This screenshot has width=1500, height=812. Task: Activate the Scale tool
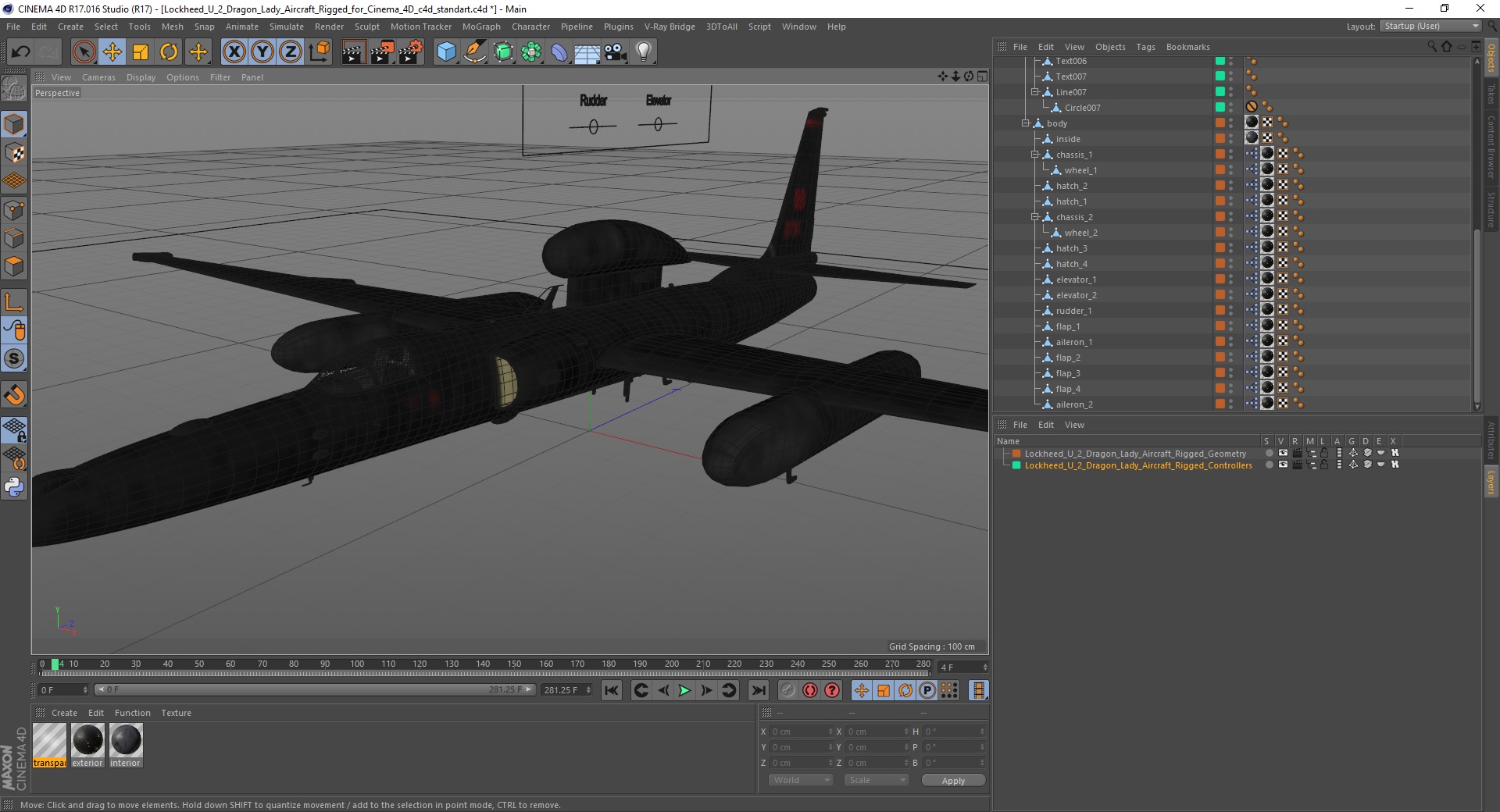tap(141, 52)
